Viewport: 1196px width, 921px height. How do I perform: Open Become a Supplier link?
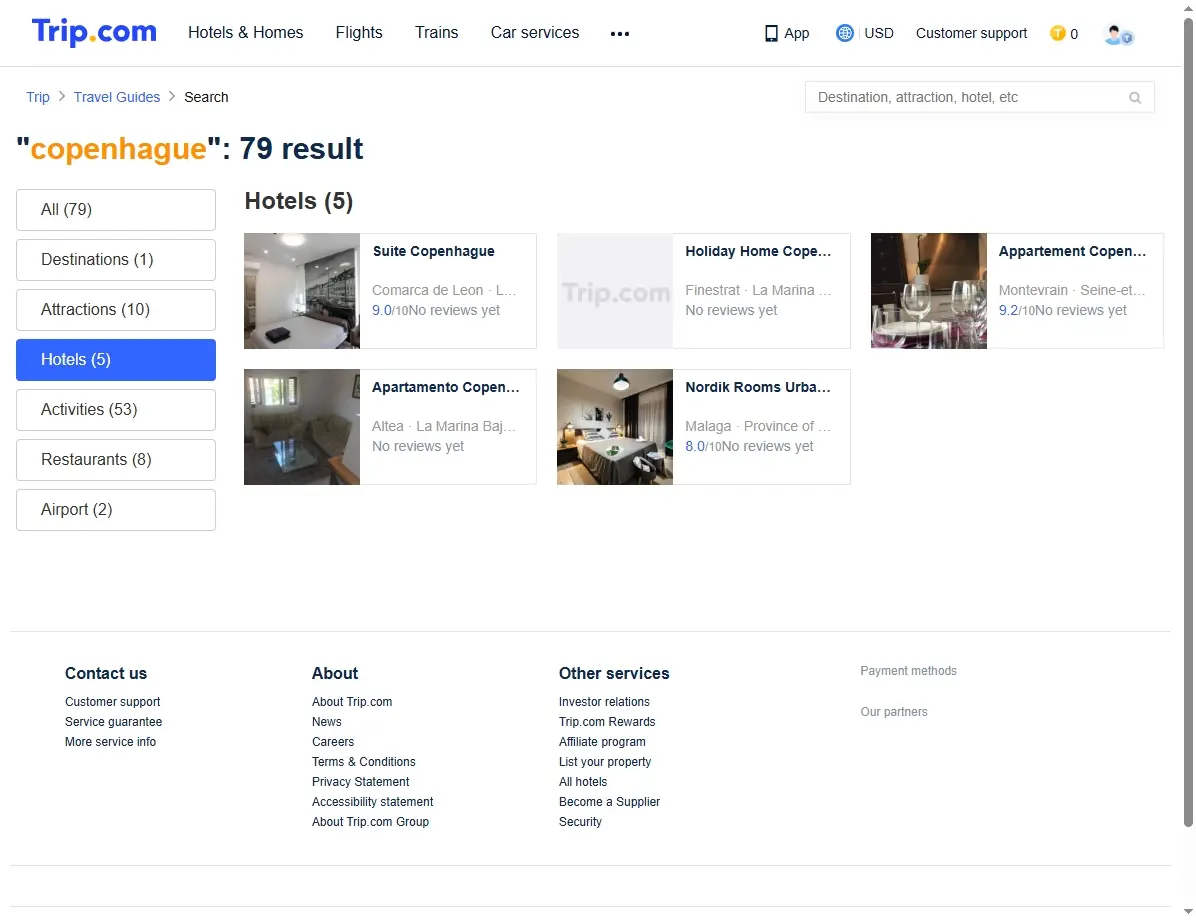(x=609, y=802)
